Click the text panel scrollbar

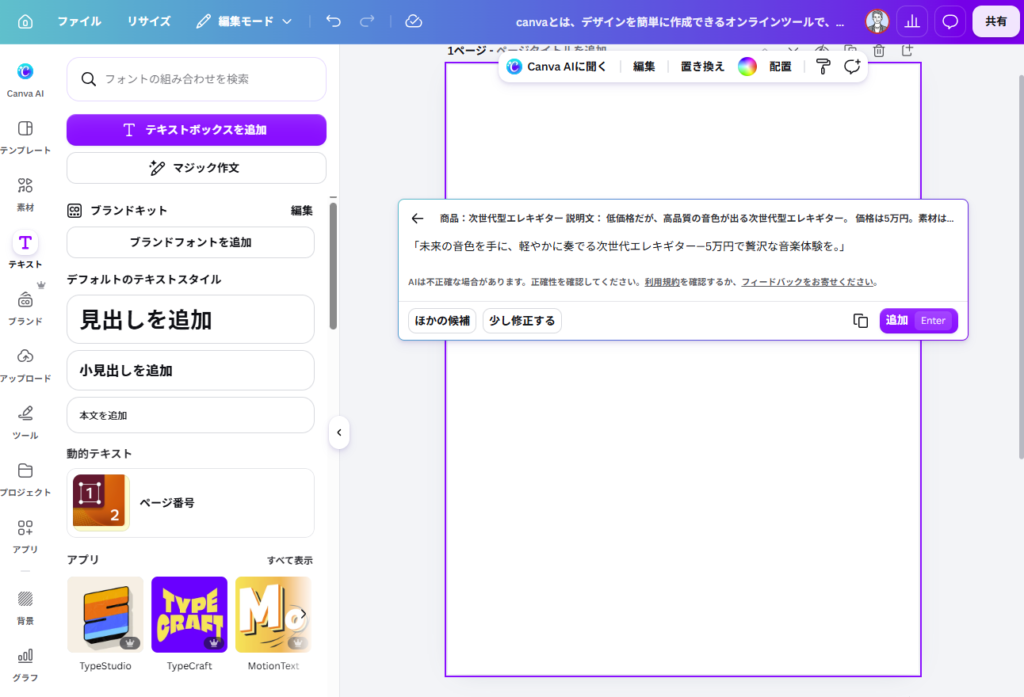point(333,266)
